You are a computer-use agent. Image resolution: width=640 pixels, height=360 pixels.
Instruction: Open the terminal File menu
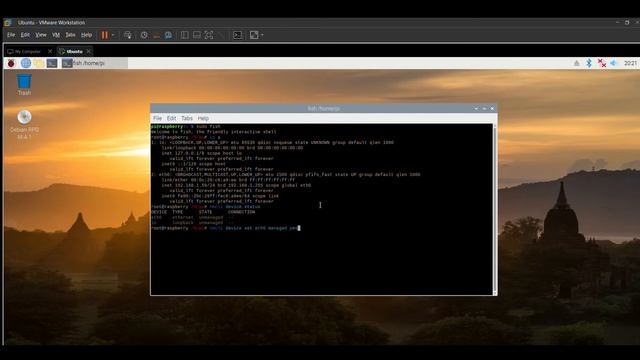157,118
